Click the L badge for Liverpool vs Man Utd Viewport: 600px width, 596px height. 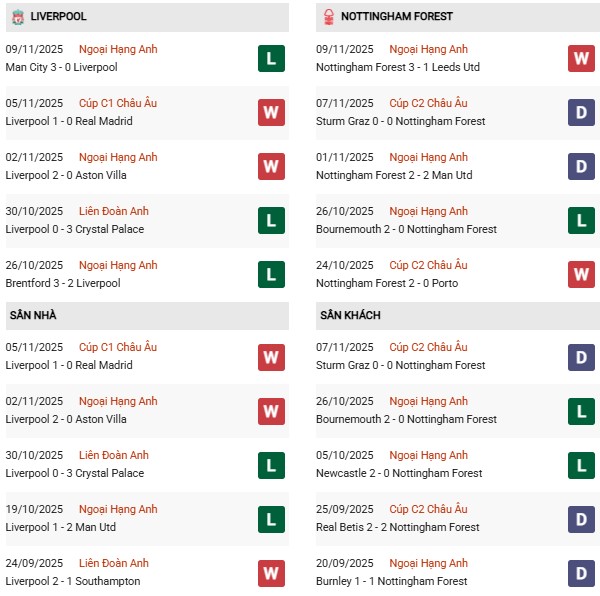click(x=271, y=519)
